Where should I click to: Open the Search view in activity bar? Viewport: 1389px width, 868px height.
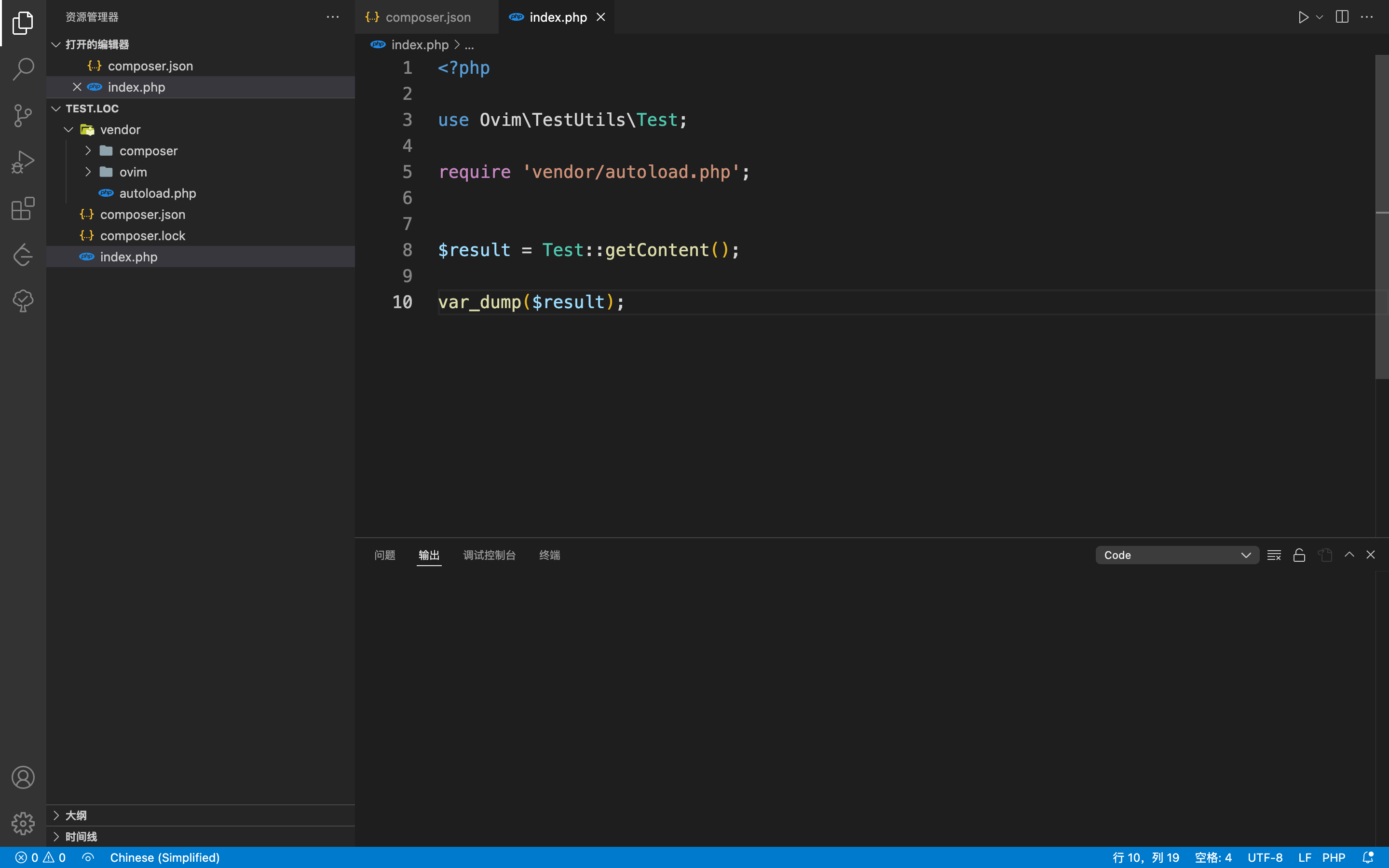(x=23, y=69)
